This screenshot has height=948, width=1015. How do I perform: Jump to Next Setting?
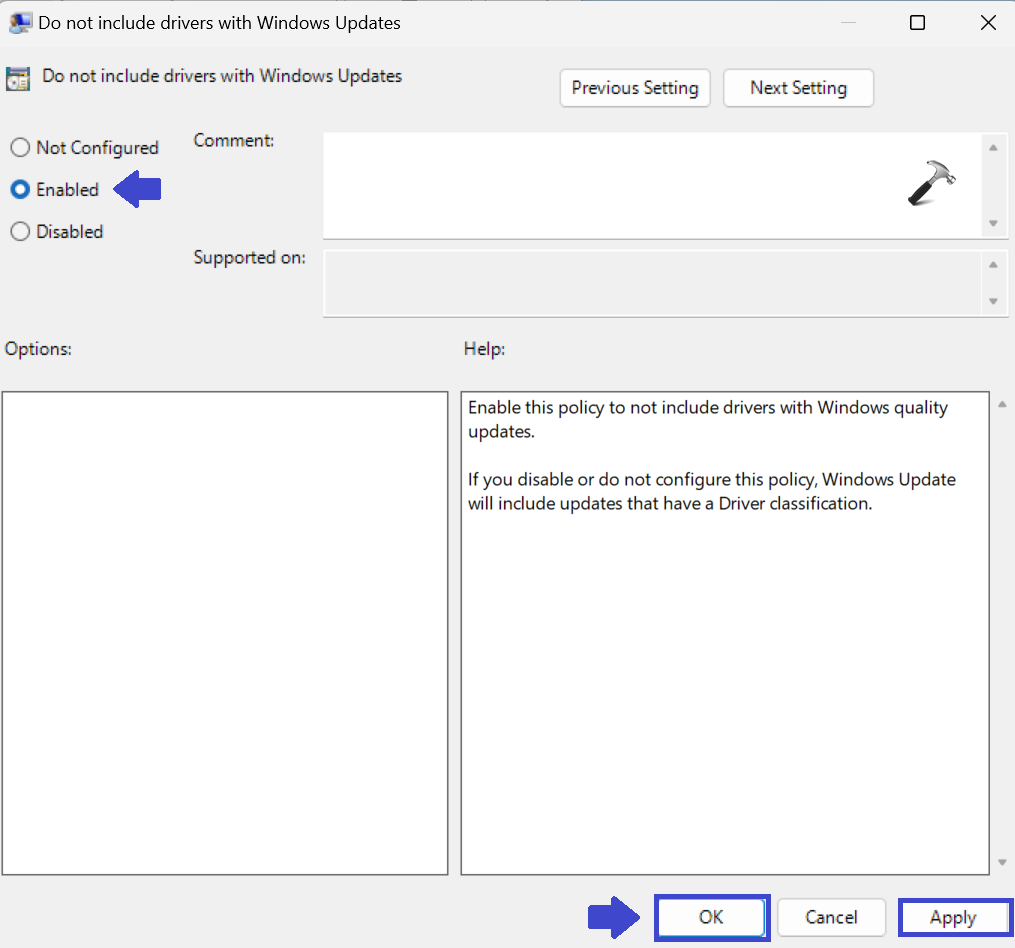point(798,88)
